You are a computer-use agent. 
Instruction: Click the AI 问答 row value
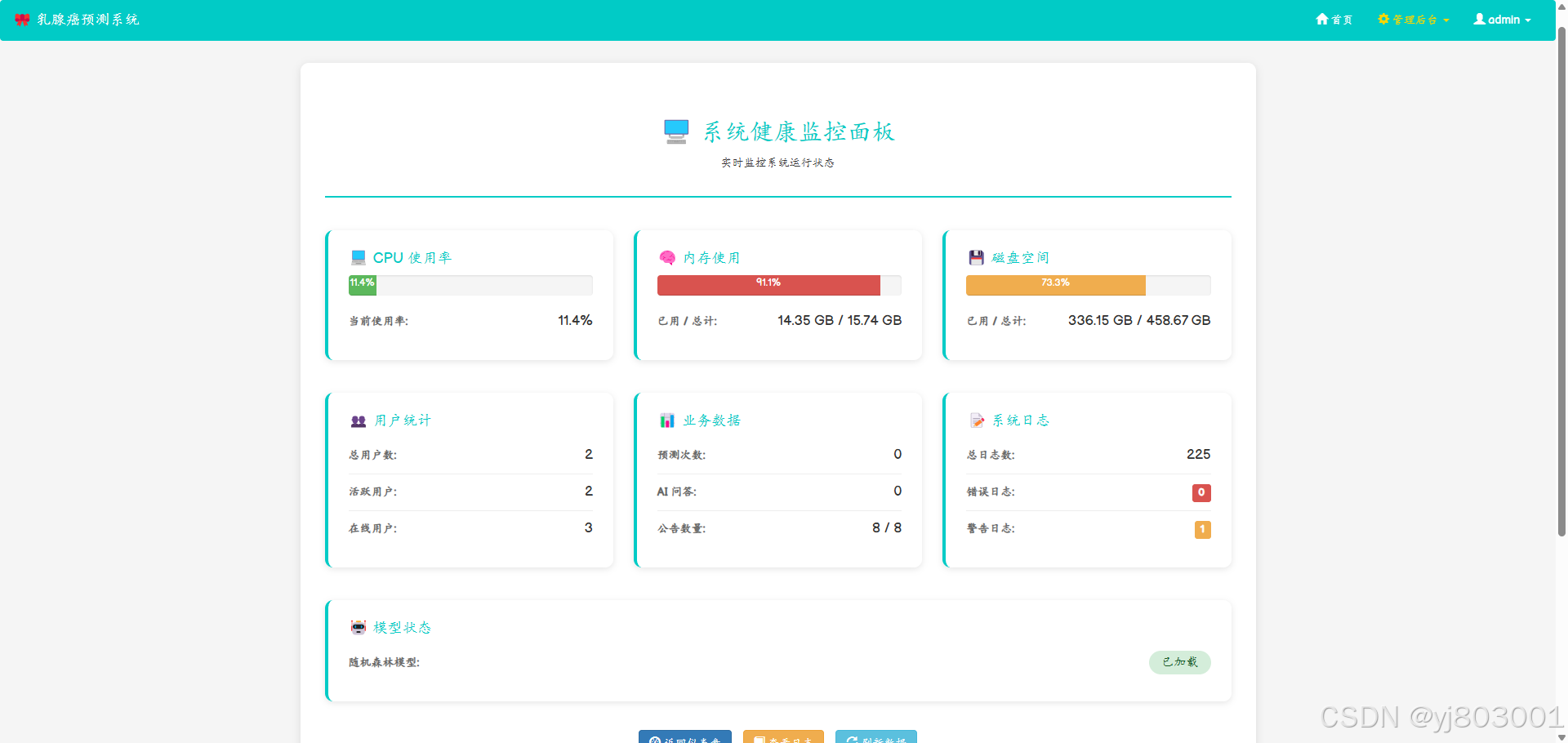click(898, 492)
